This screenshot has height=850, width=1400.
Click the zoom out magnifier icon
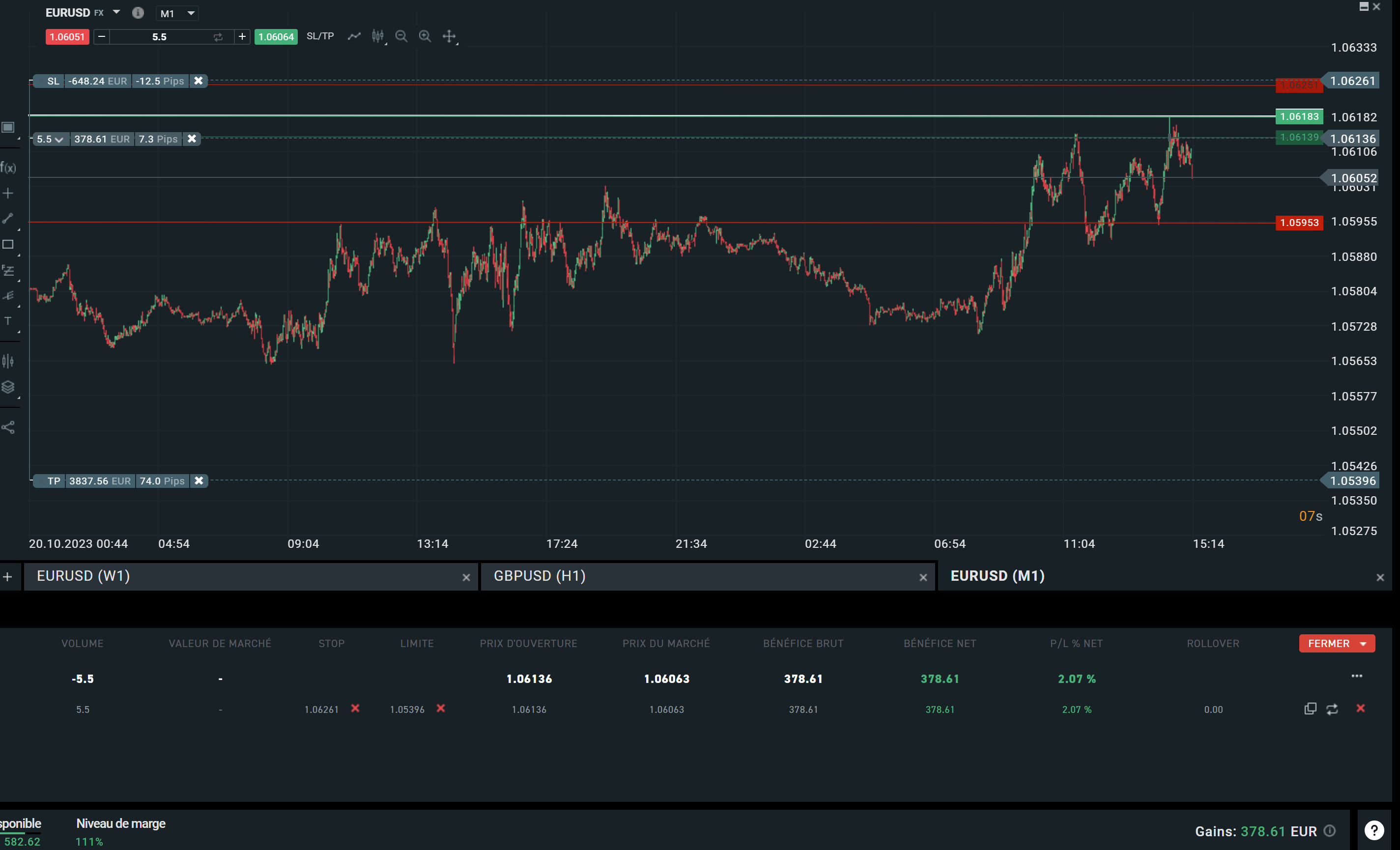[x=401, y=36]
